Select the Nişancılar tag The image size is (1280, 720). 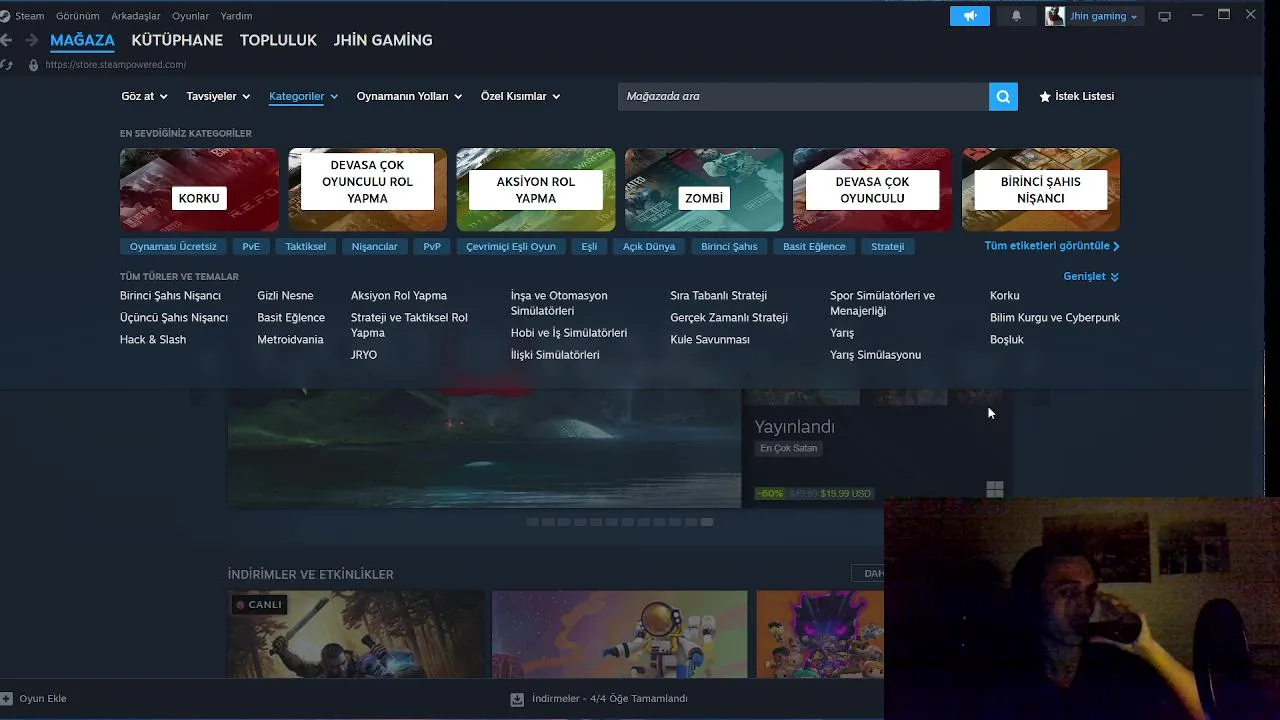[x=374, y=246]
